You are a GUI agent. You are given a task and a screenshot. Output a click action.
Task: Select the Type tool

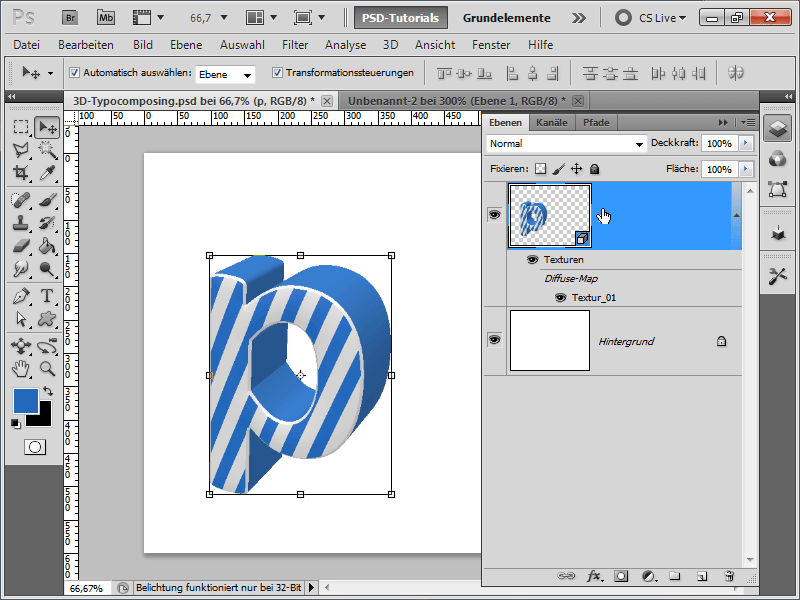point(47,296)
